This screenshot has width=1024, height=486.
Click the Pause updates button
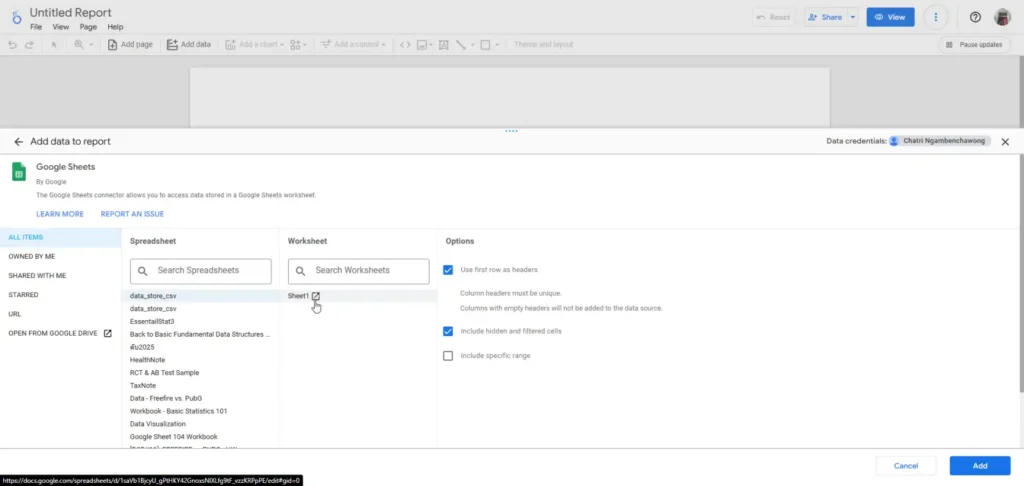click(974, 44)
